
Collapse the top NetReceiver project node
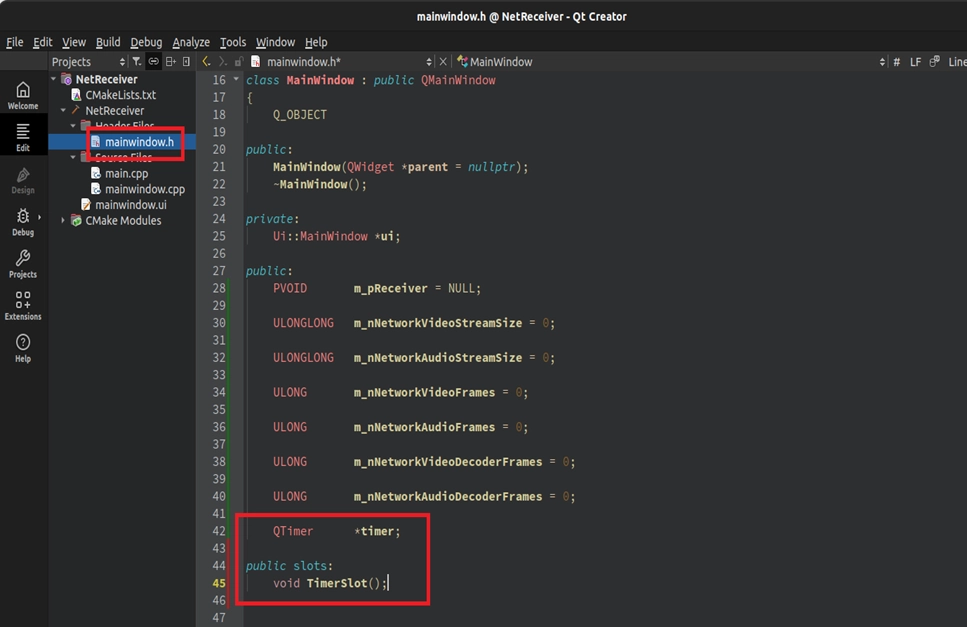click(x=54, y=79)
